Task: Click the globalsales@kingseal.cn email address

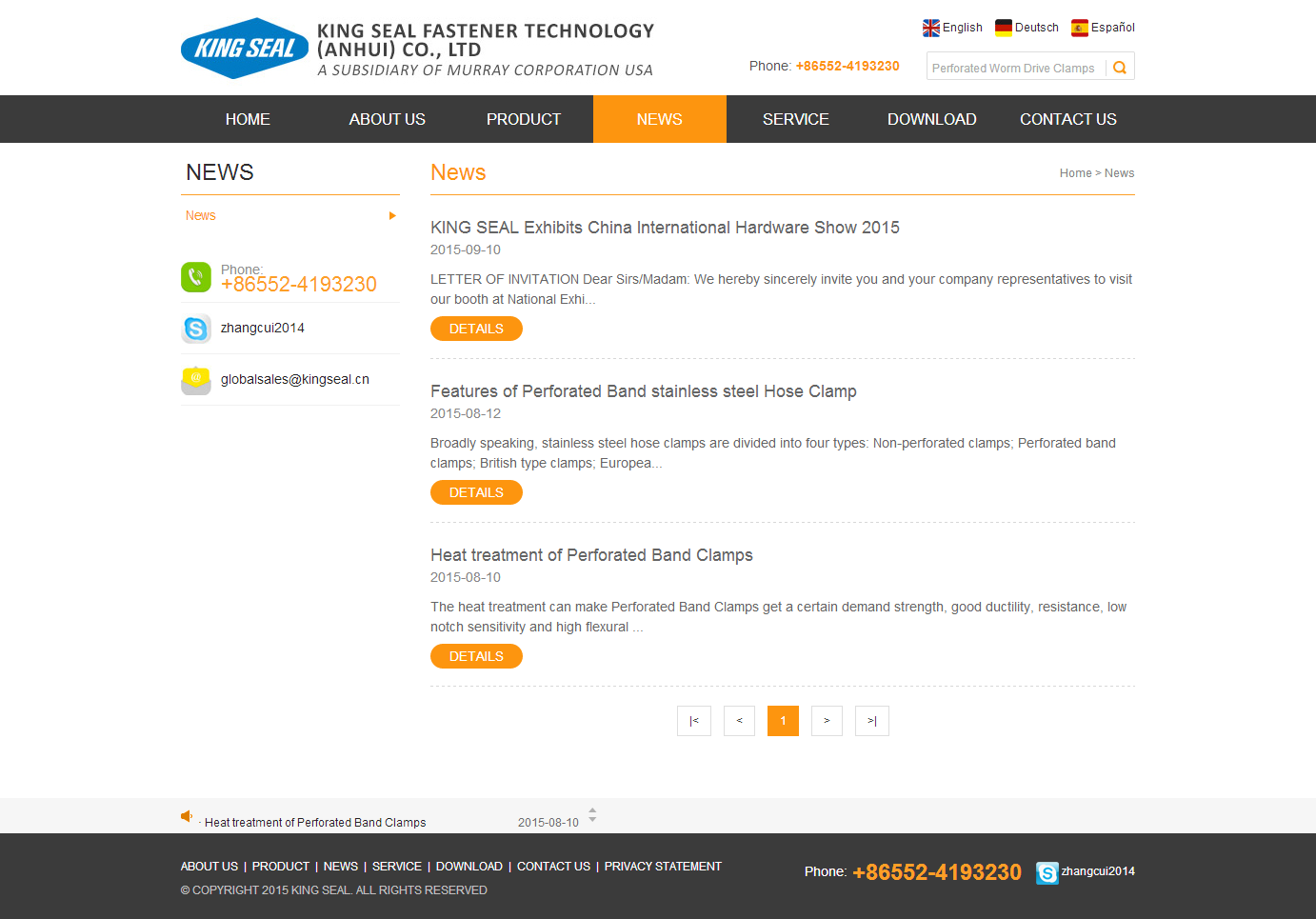Action: coord(295,379)
